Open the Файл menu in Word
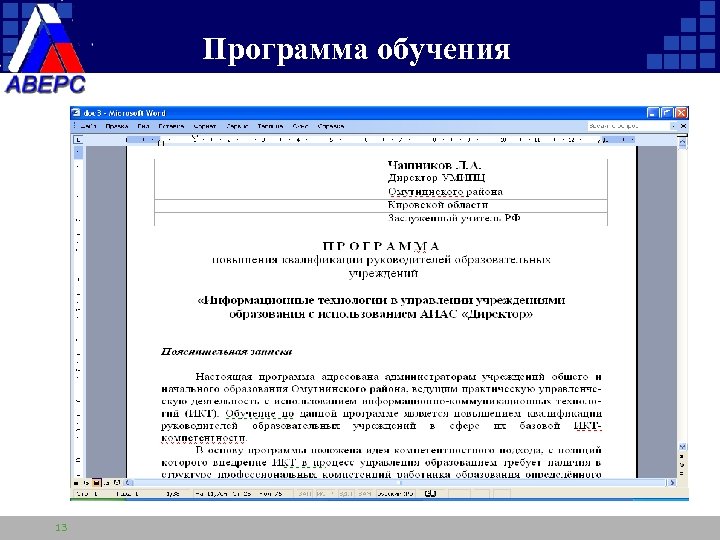 [x=88, y=126]
